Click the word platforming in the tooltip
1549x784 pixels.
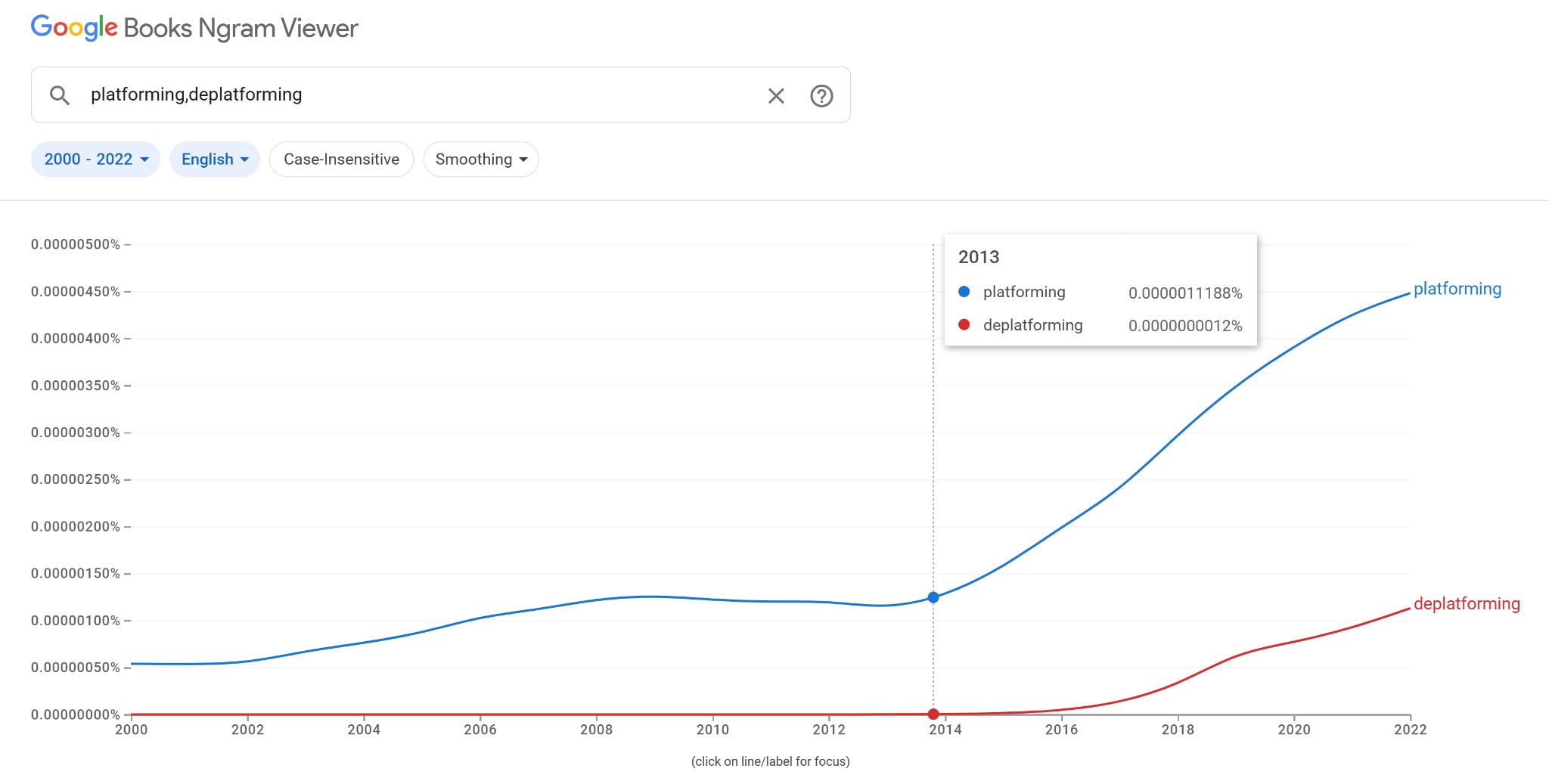1024,292
